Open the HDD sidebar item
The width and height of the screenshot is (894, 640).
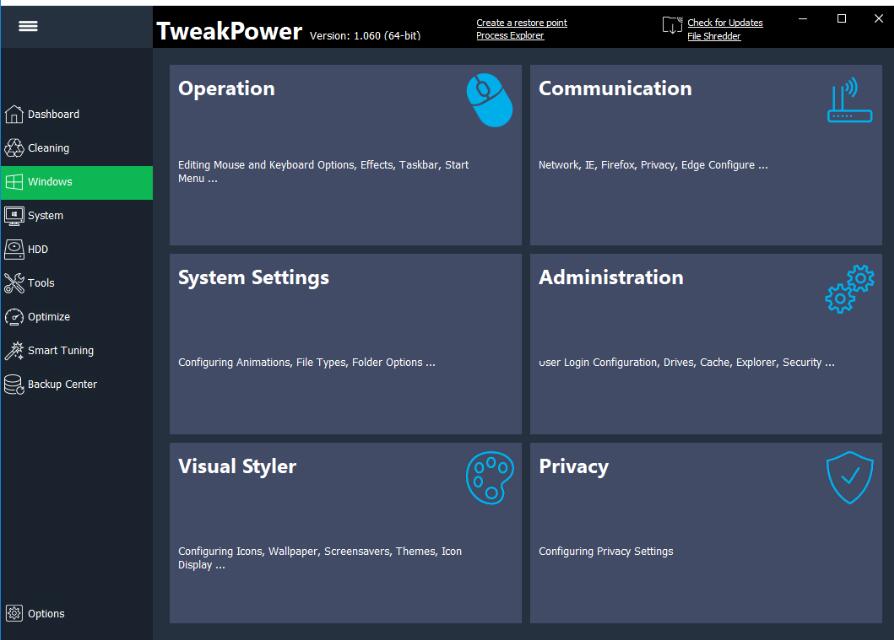(x=37, y=250)
